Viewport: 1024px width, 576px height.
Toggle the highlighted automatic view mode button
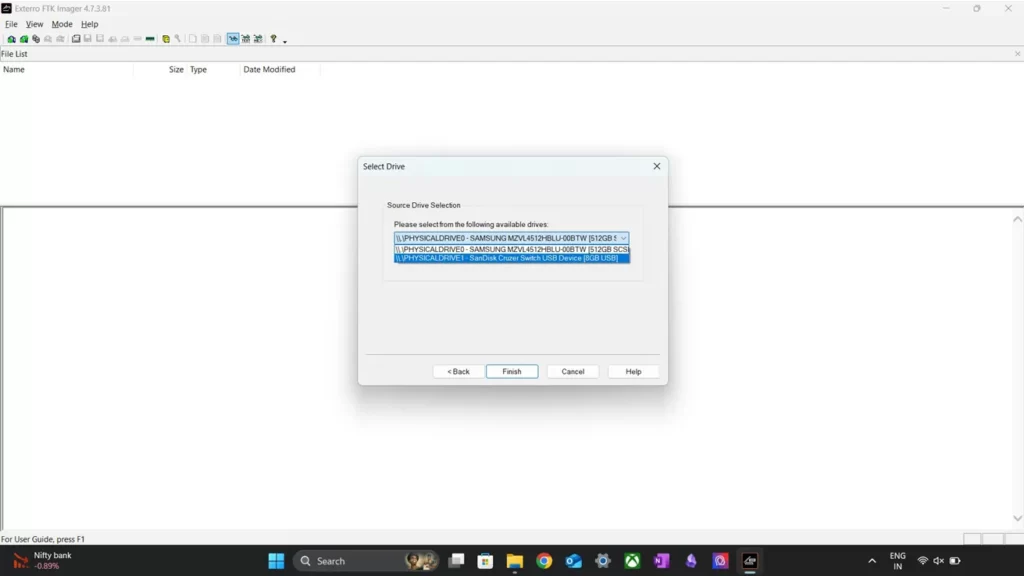pyautogui.click(x=233, y=39)
